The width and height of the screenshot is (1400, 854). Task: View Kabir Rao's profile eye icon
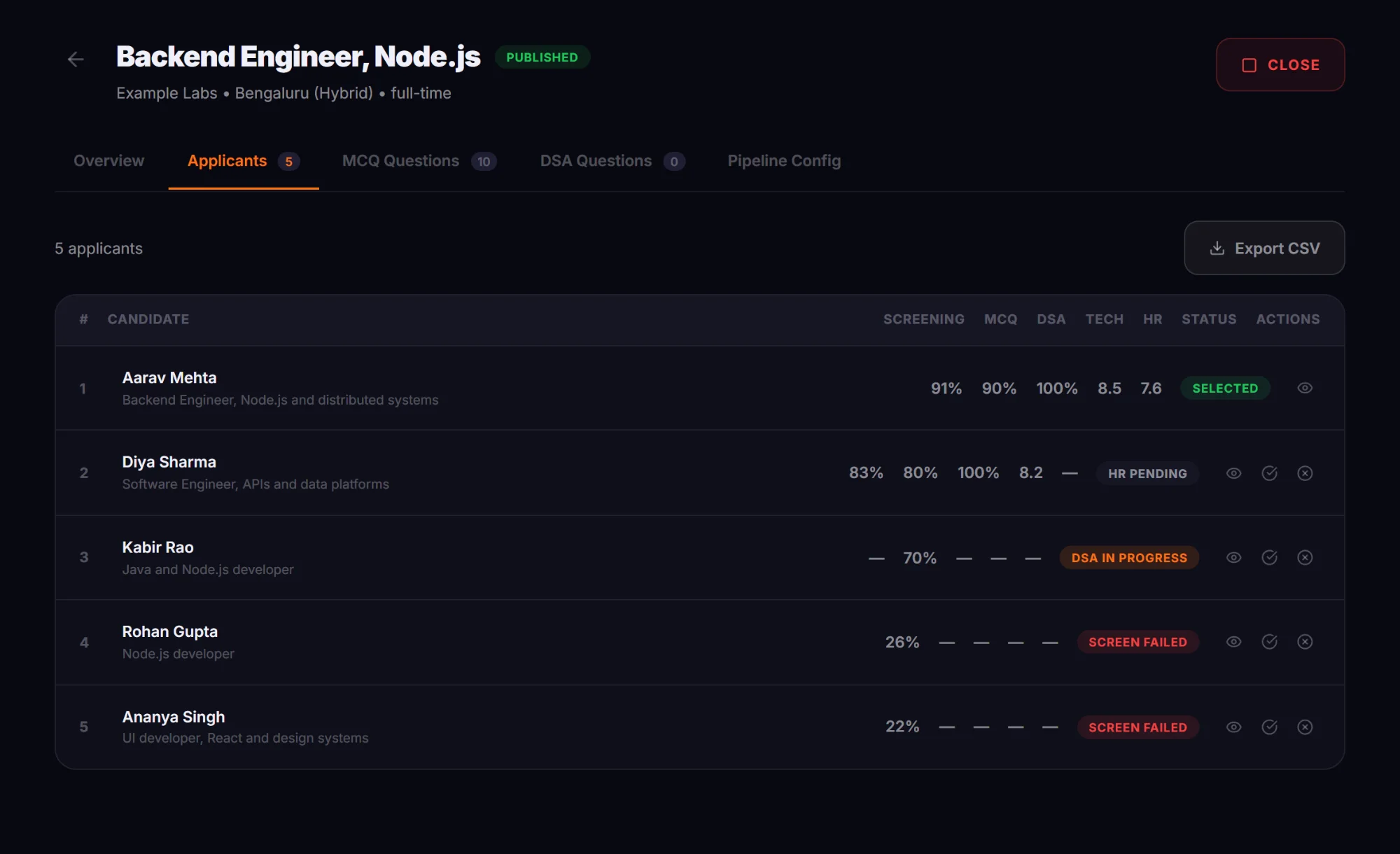pos(1234,557)
